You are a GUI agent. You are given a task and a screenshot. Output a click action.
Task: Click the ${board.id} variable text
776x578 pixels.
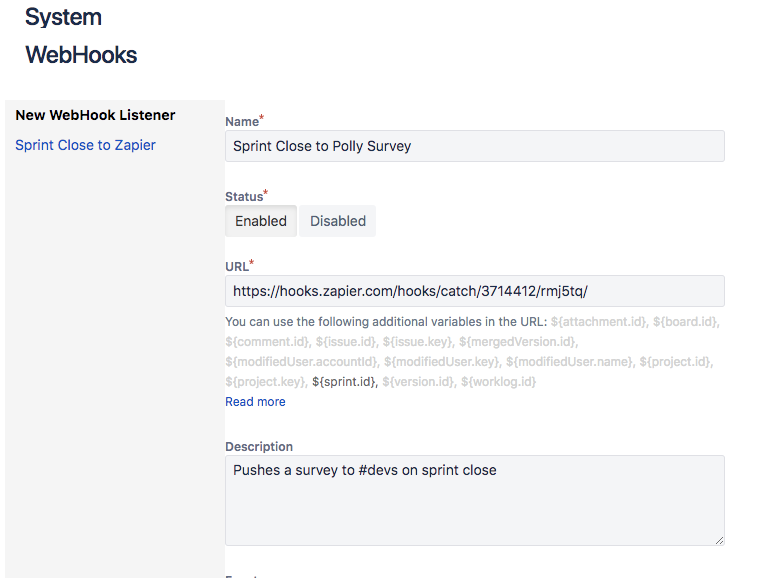(686, 322)
